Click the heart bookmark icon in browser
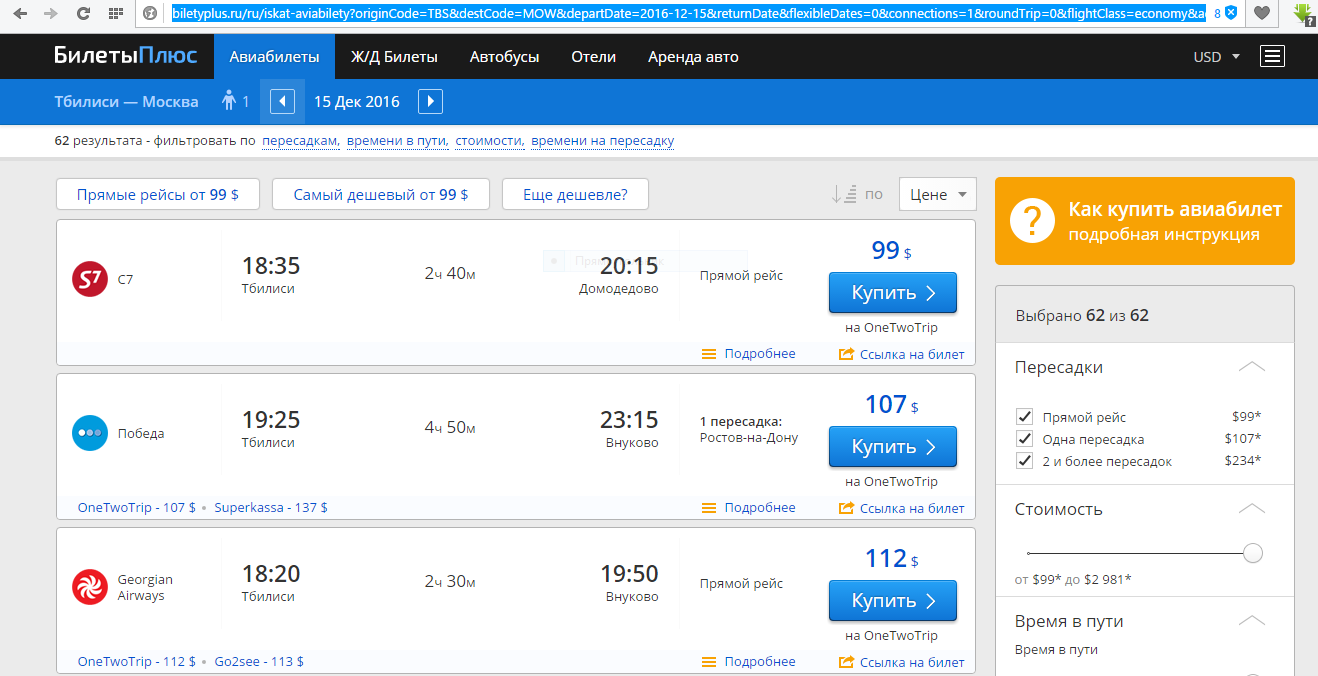The image size is (1318, 676). tap(1263, 14)
